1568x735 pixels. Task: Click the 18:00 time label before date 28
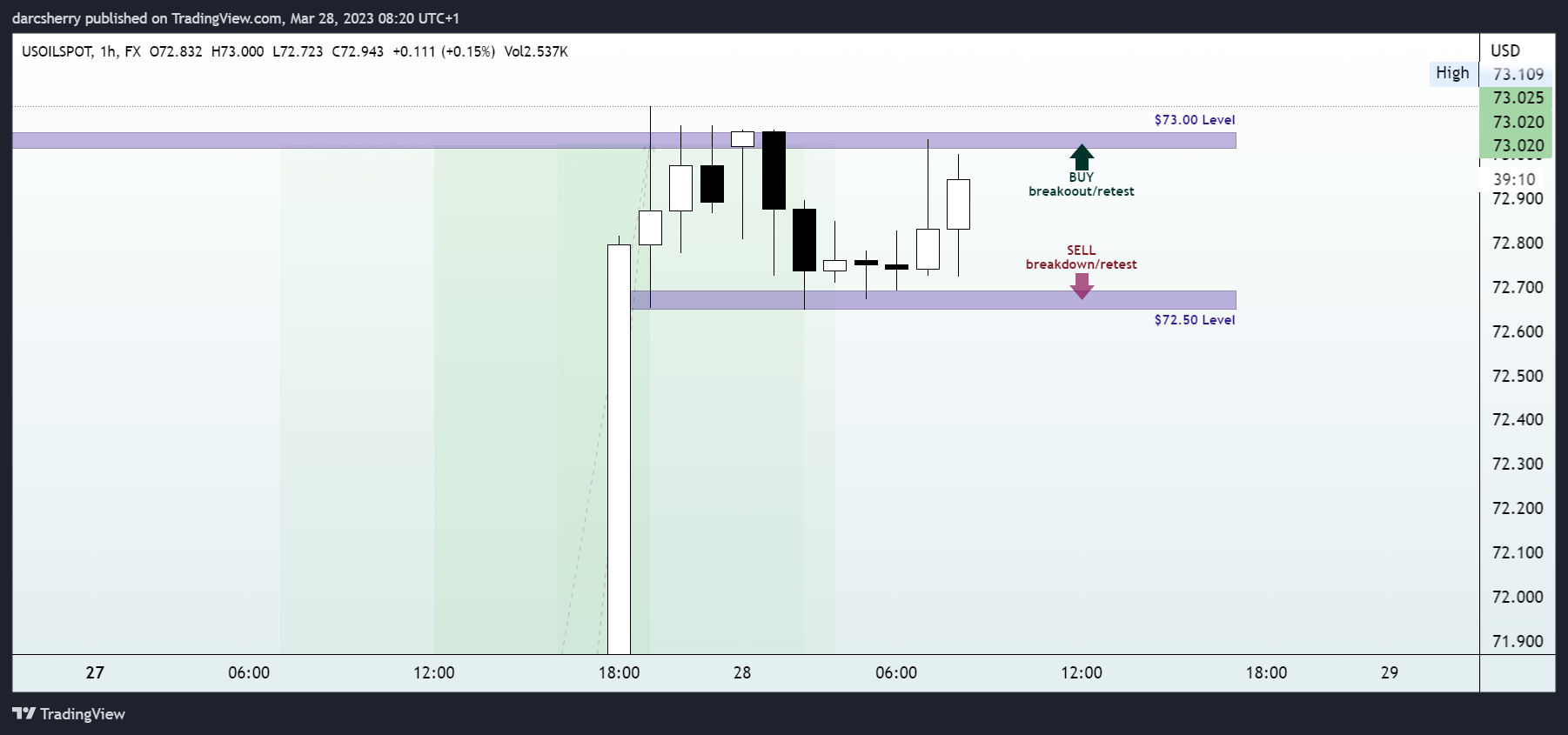(619, 672)
